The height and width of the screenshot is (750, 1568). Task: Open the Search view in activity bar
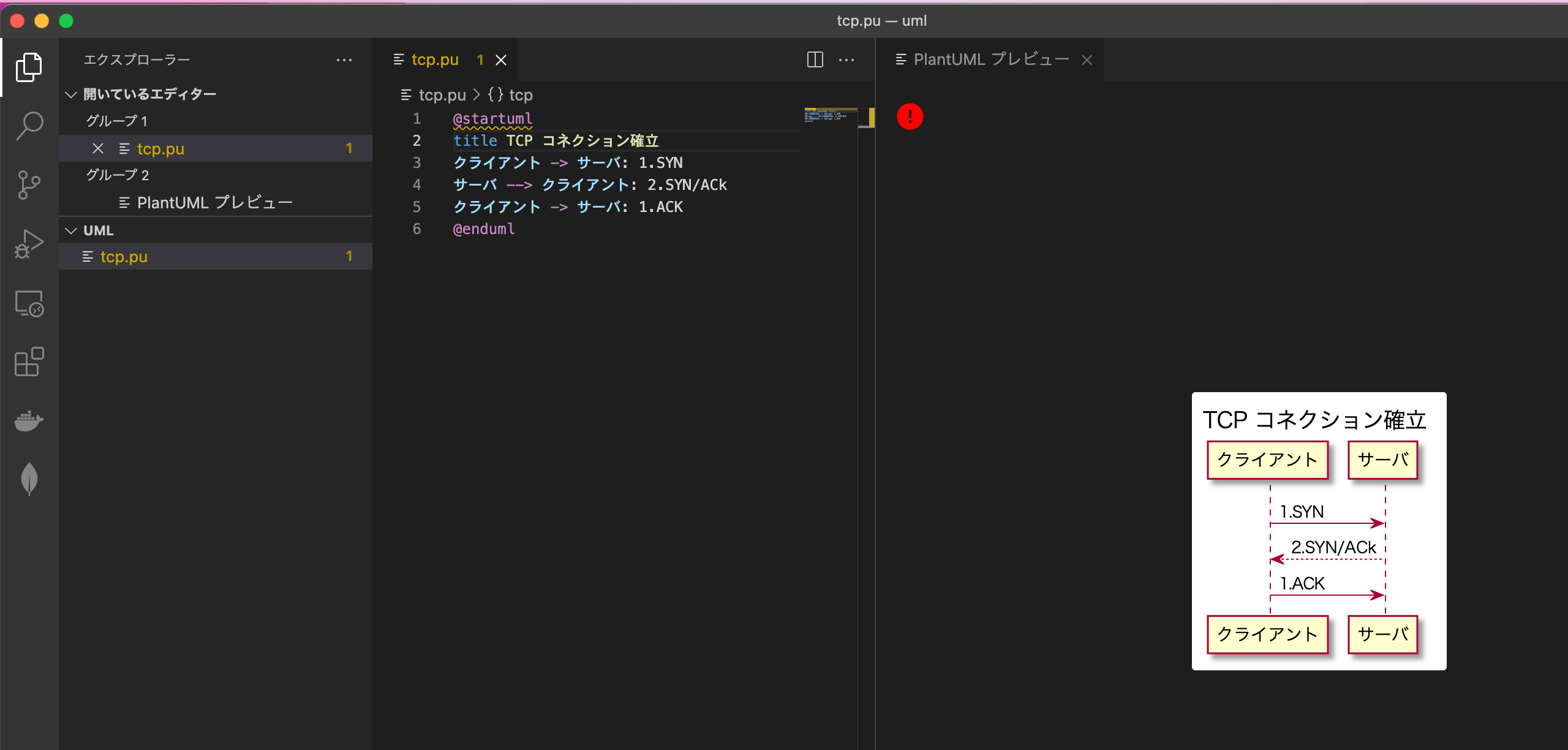(x=29, y=126)
